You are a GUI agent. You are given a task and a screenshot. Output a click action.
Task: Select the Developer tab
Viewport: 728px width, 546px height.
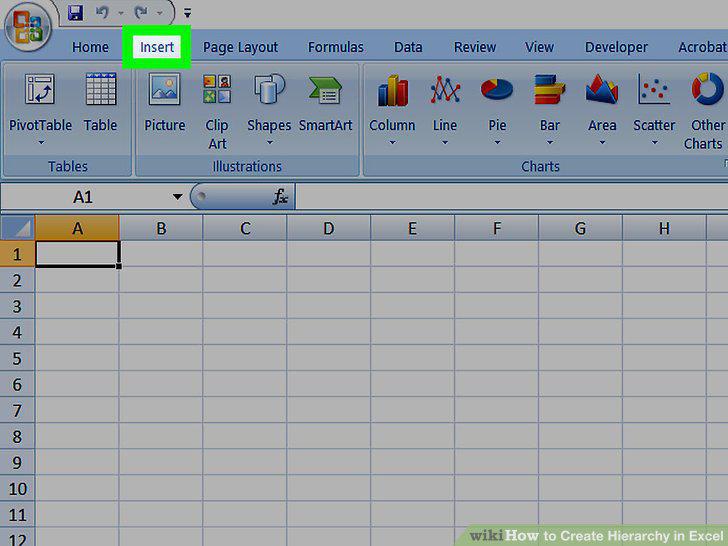tap(616, 47)
